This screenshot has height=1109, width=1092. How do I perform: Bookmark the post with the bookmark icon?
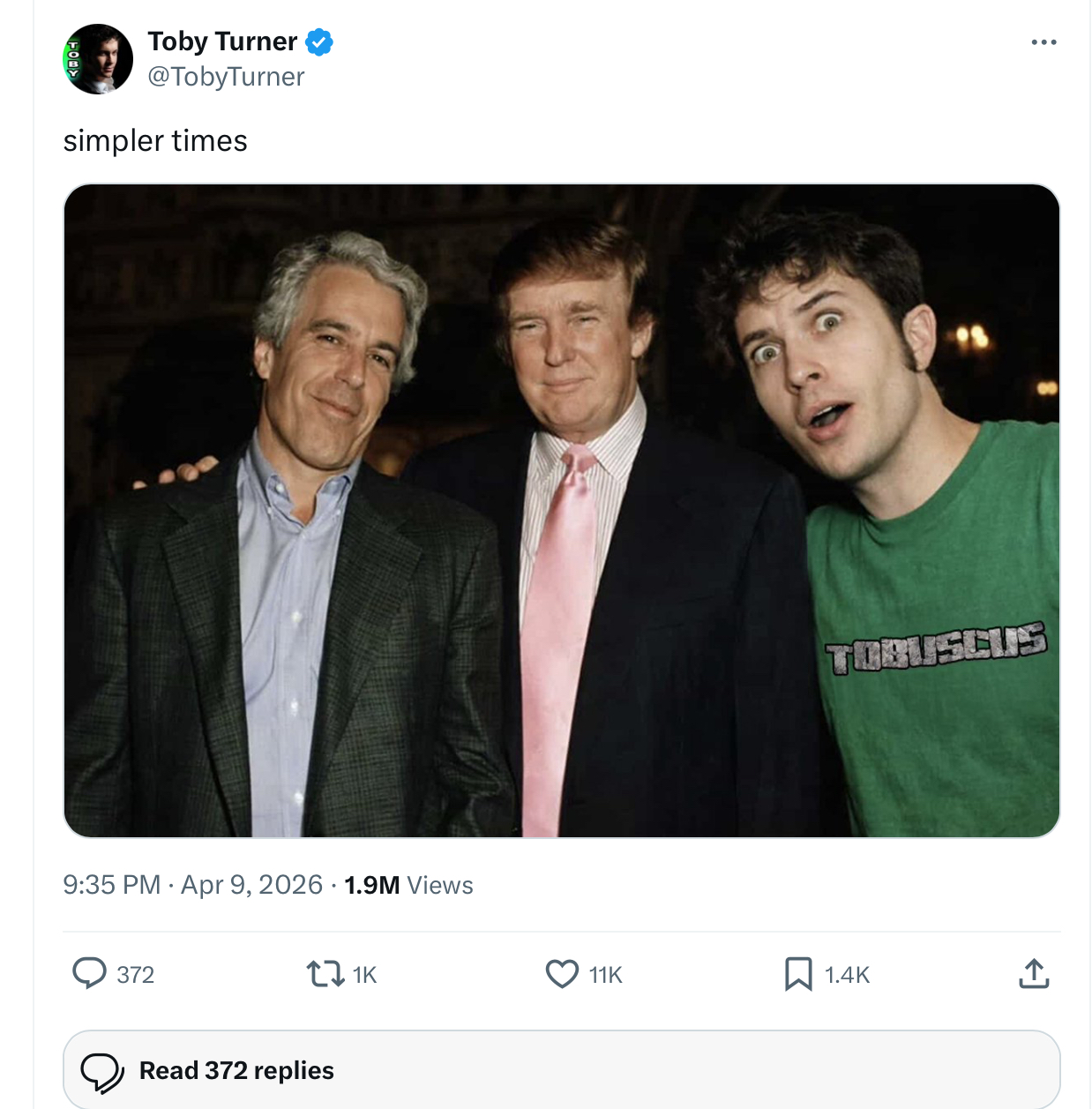(x=798, y=974)
